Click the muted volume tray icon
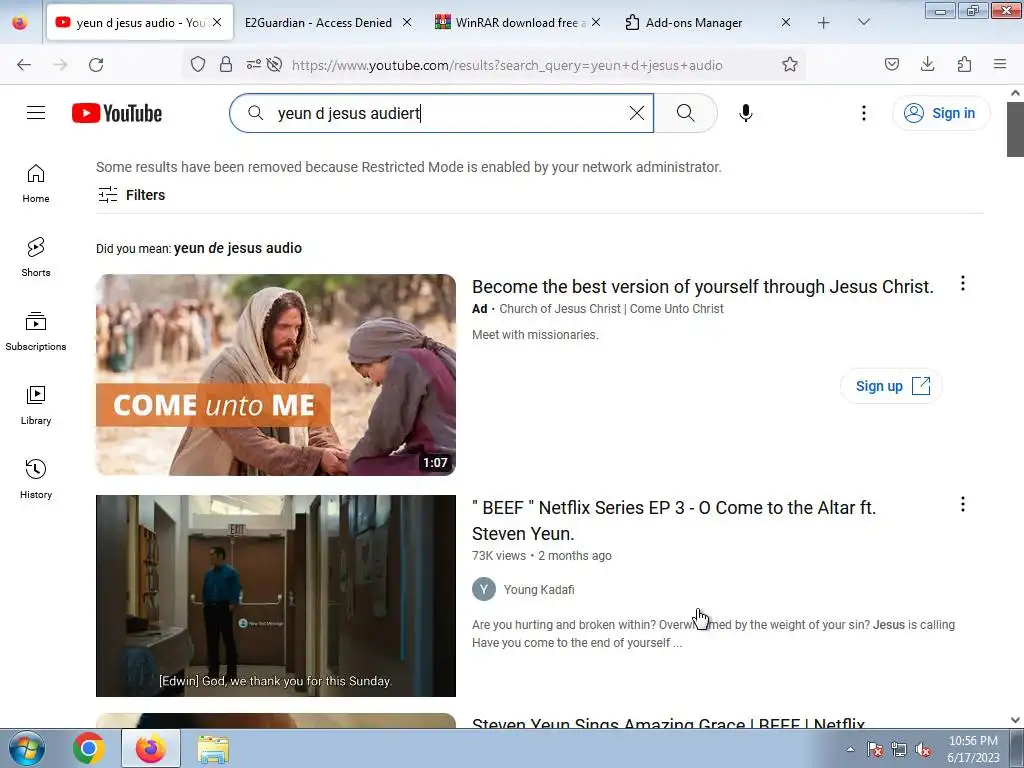The width and height of the screenshot is (1024, 768). pyautogui.click(x=923, y=750)
